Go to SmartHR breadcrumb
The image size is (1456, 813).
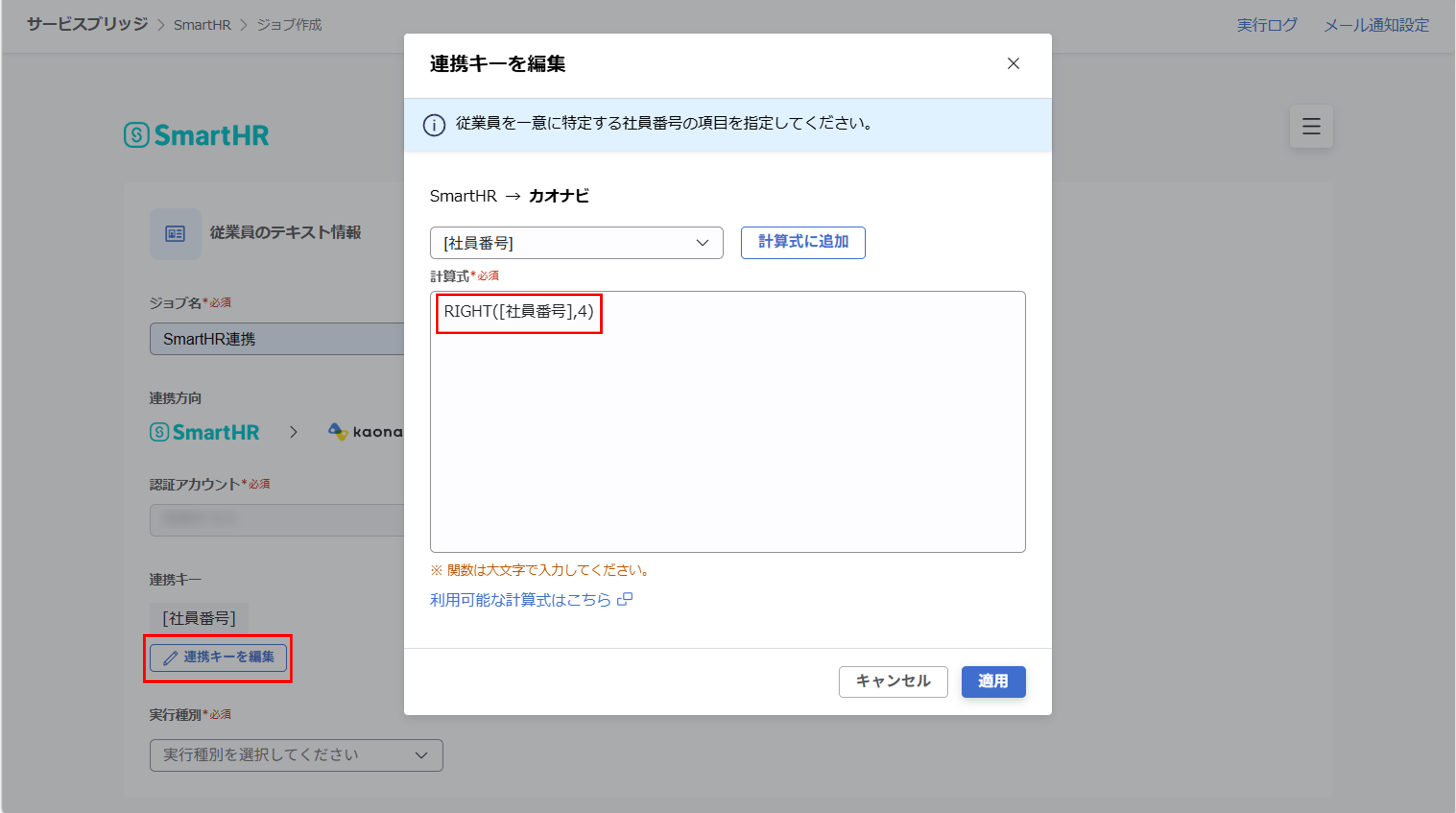(202, 25)
